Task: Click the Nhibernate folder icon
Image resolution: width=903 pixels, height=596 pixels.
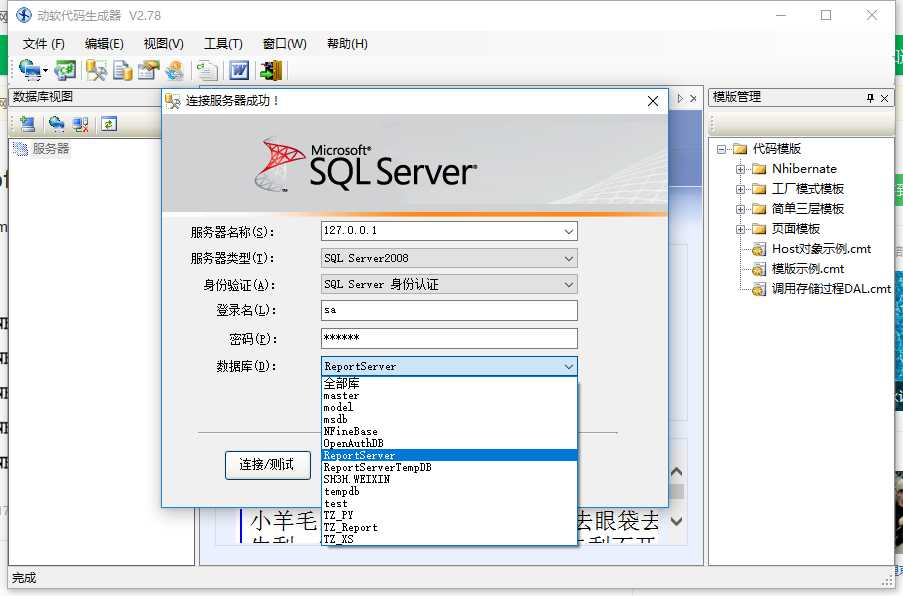Action: tap(759, 169)
